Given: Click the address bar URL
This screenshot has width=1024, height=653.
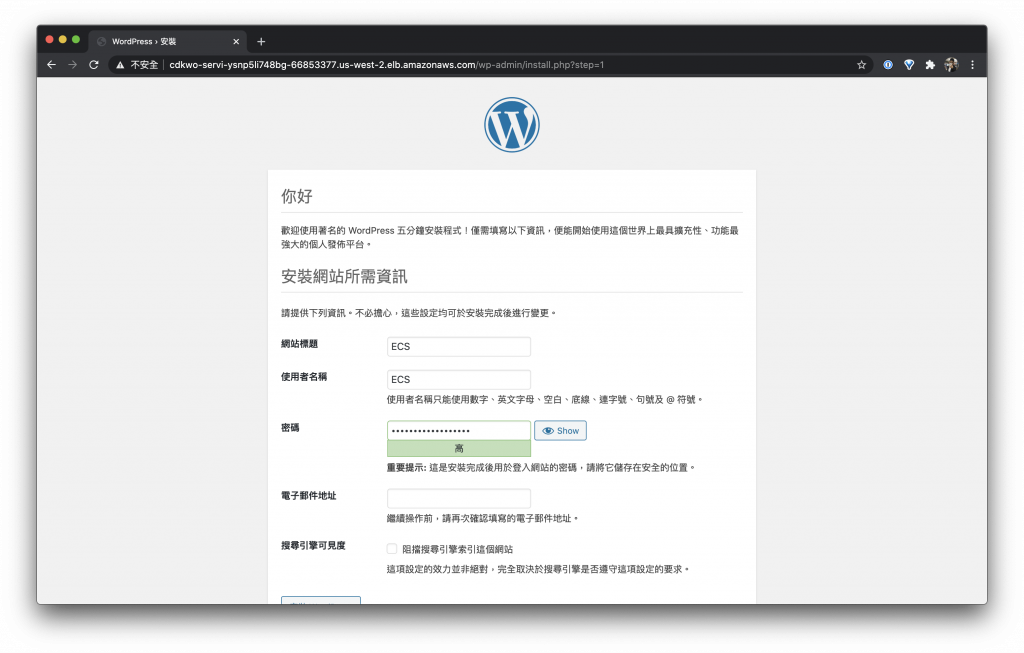Looking at the screenshot, I should (387, 65).
